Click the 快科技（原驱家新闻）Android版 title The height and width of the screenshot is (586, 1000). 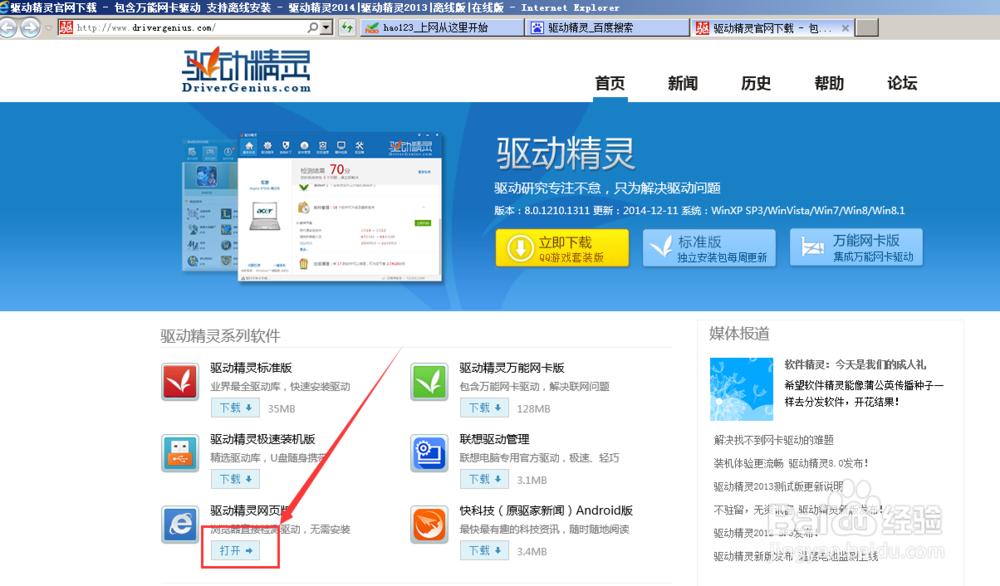pos(546,511)
